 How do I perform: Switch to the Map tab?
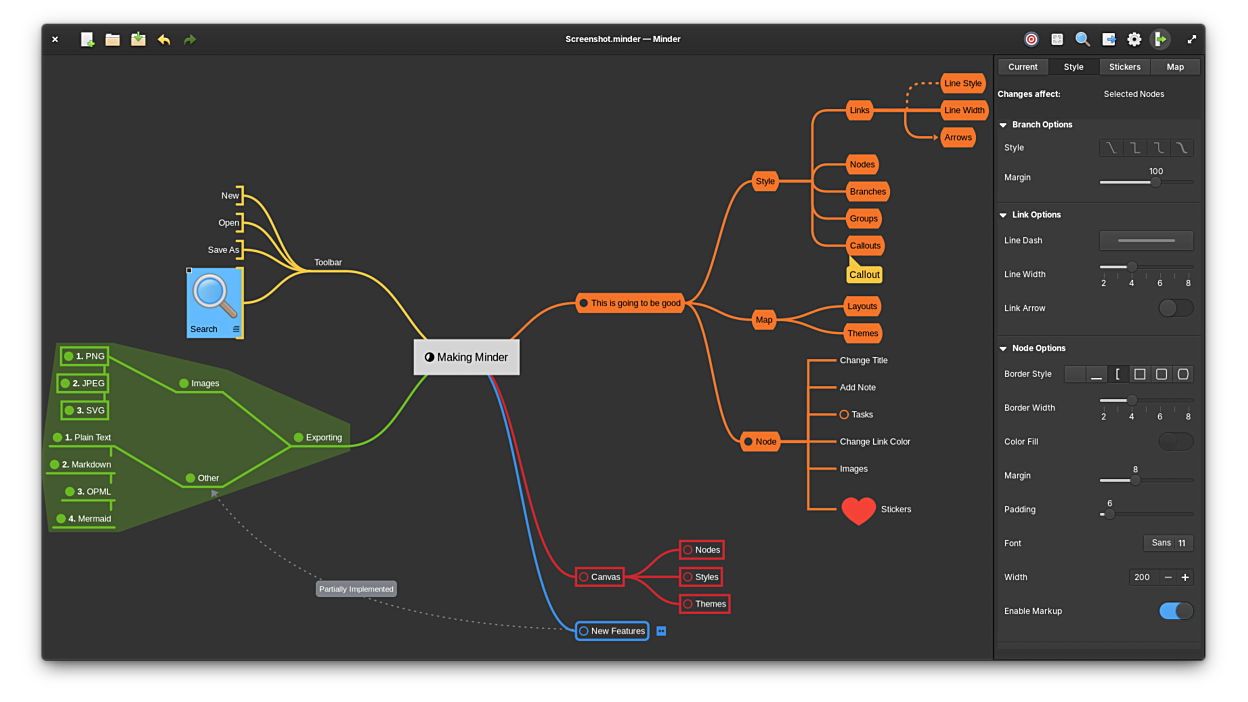tap(1175, 67)
